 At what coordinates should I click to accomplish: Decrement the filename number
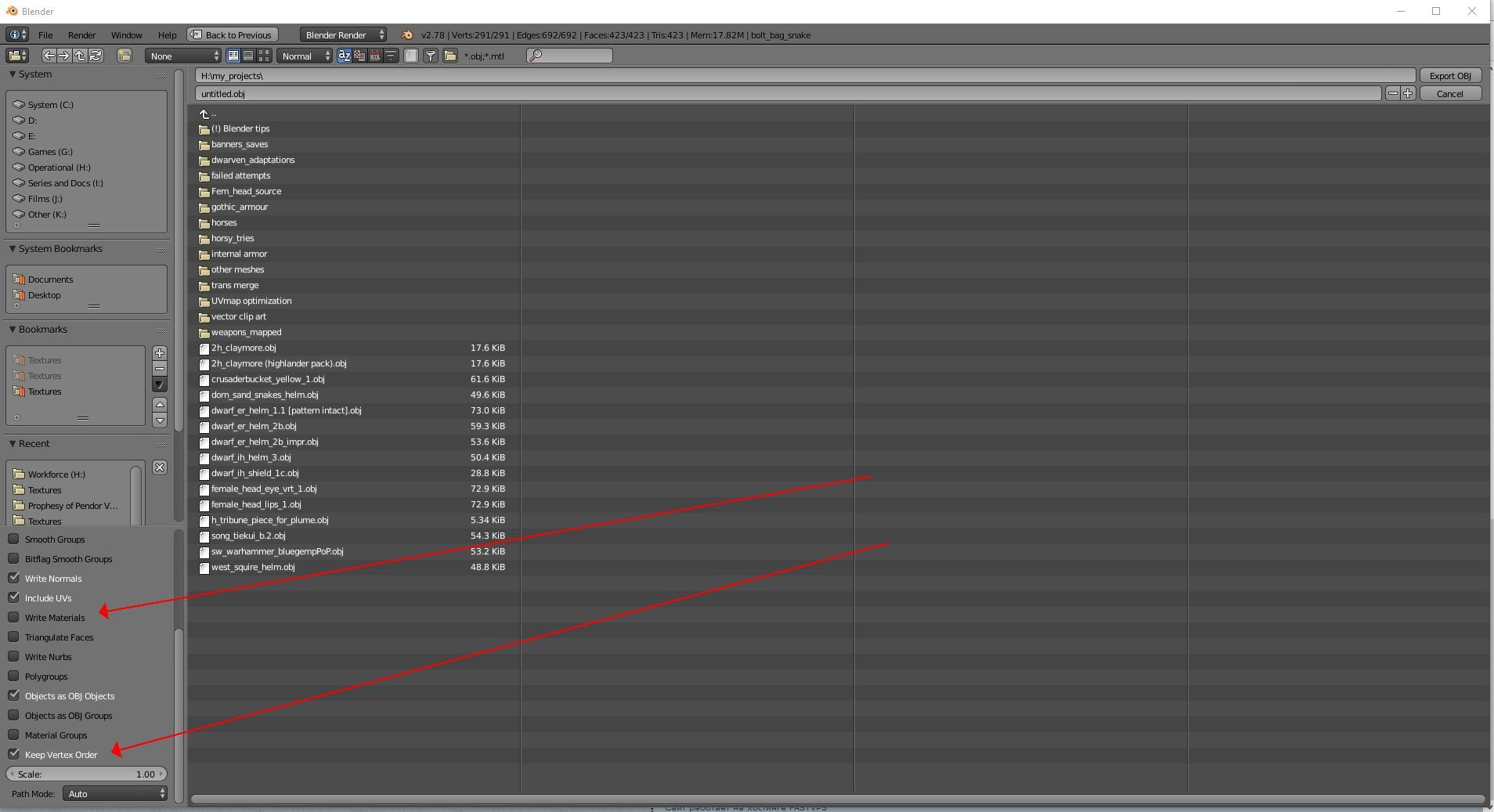pyautogui.click(x=1392, y=93)
